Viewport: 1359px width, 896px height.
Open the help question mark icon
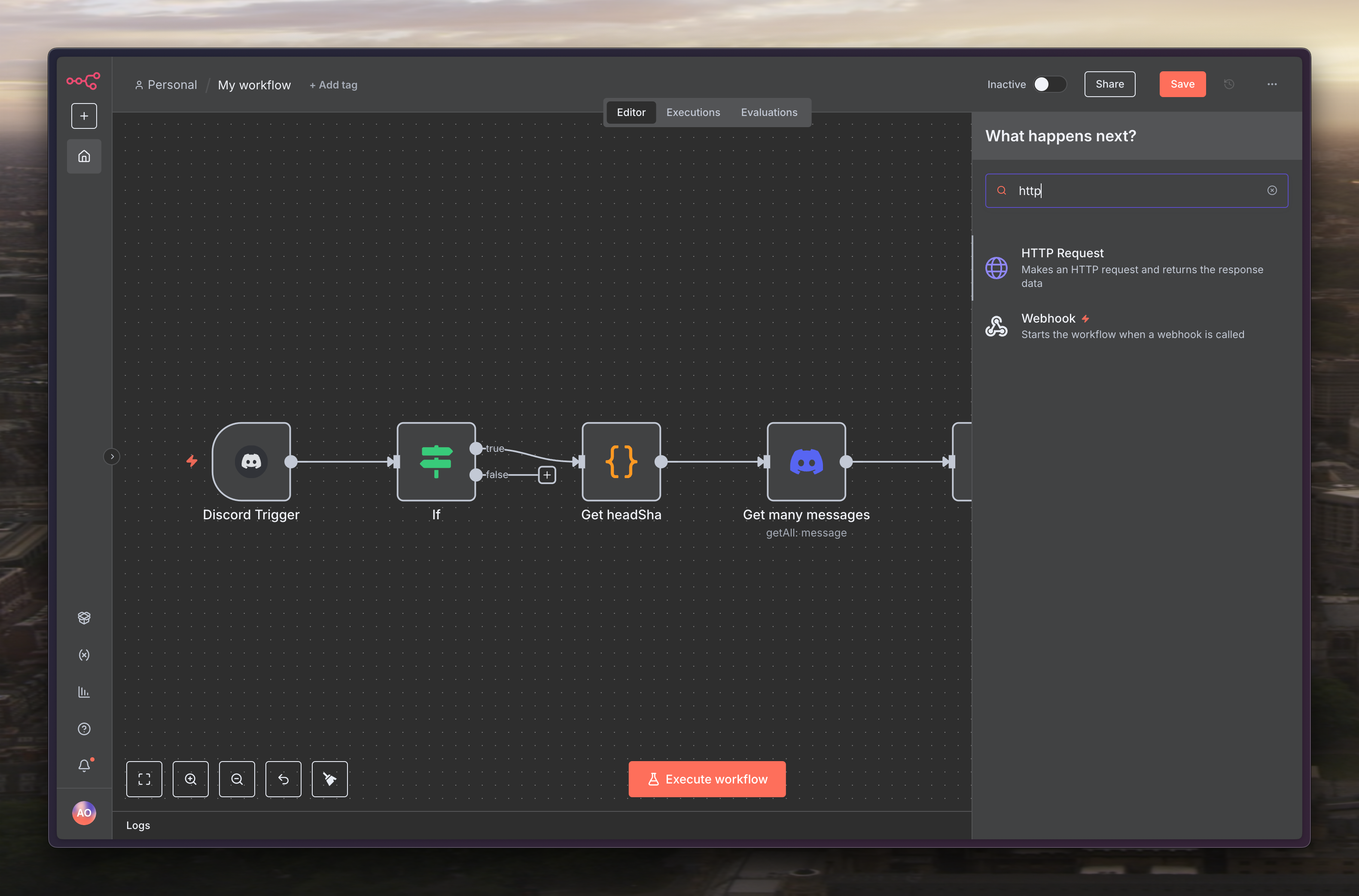pos(84,729)
